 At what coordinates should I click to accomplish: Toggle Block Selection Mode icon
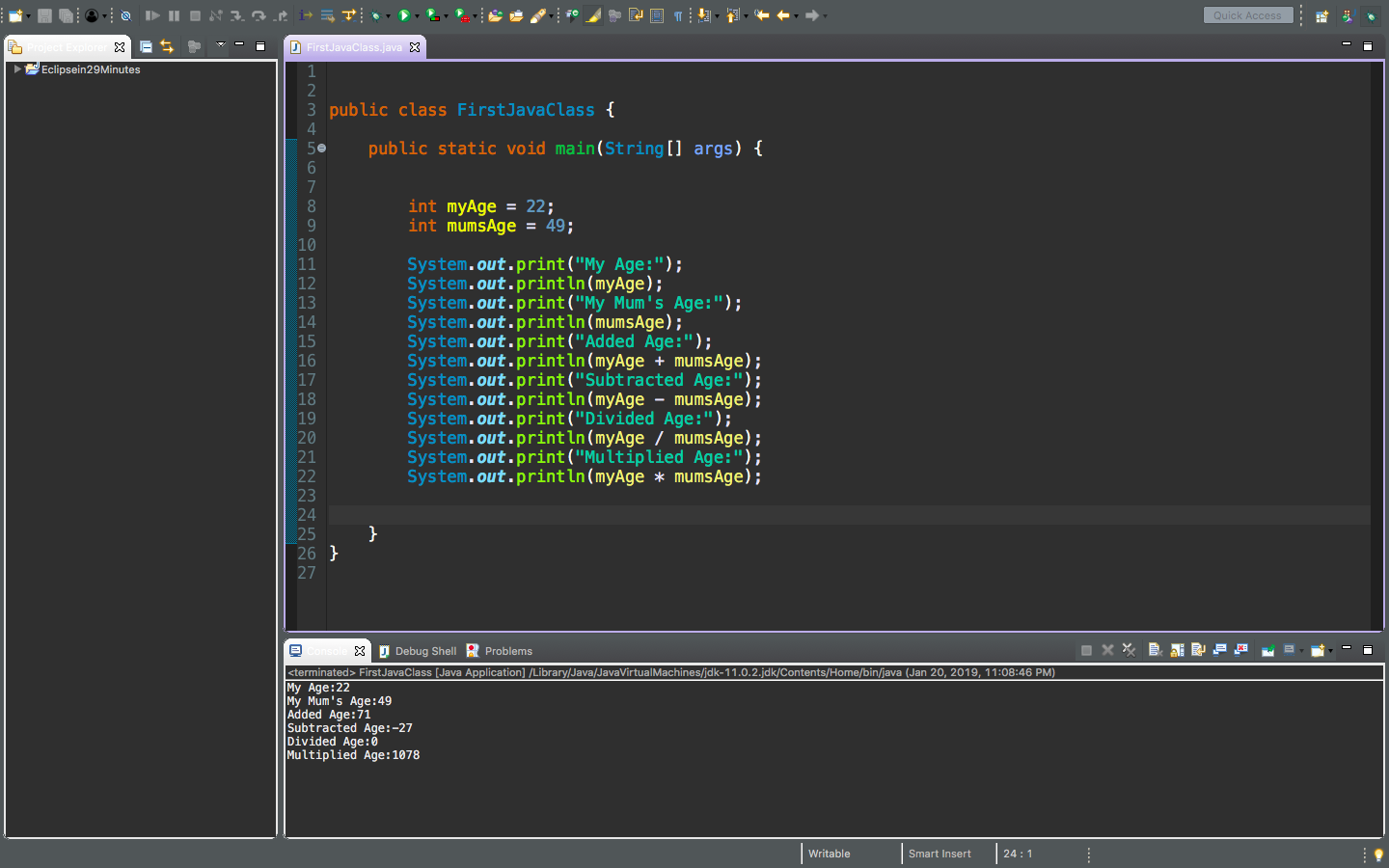tap(657, 15)
